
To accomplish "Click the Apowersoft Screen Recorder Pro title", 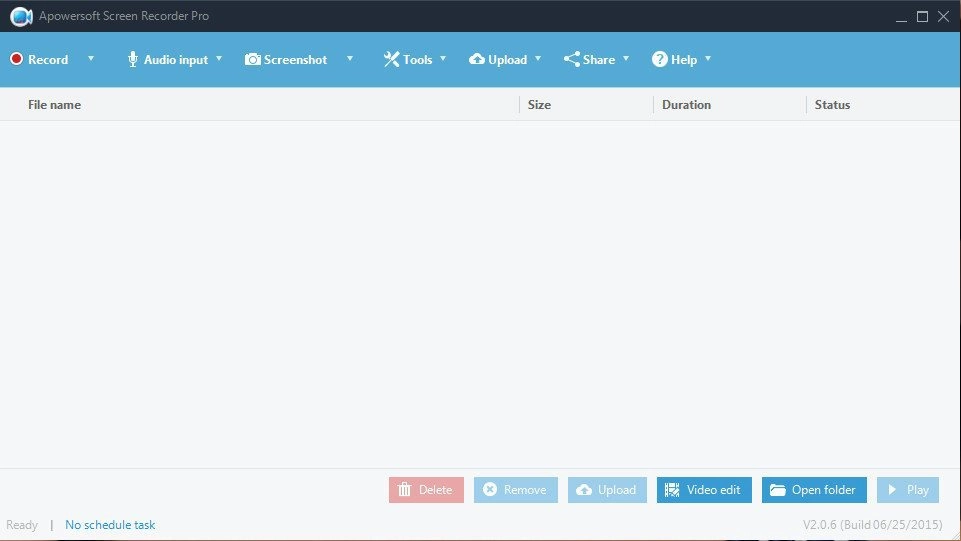I will pos(124,16).
